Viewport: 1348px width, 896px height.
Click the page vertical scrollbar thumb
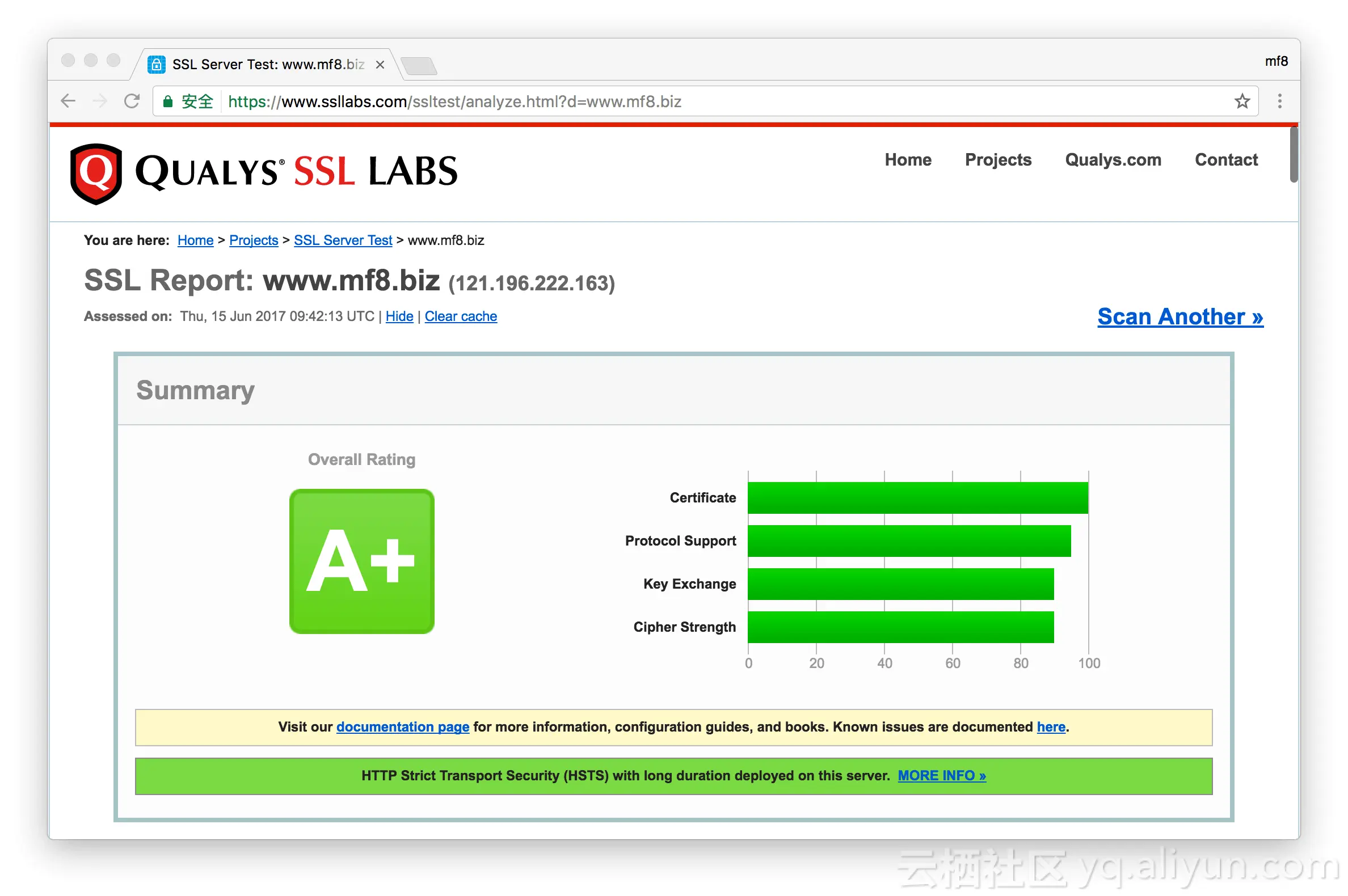pyautogui.click(x=1293, y=154)
